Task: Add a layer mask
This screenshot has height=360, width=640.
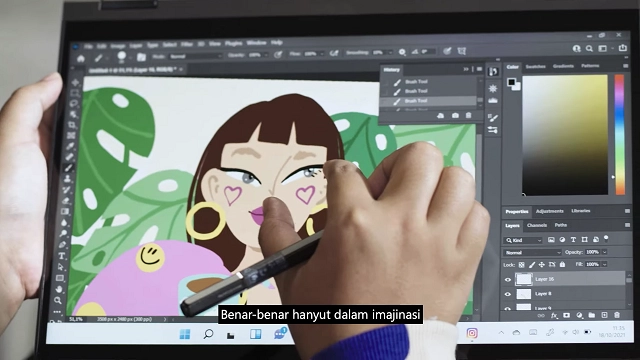Action: click(567, 315)
